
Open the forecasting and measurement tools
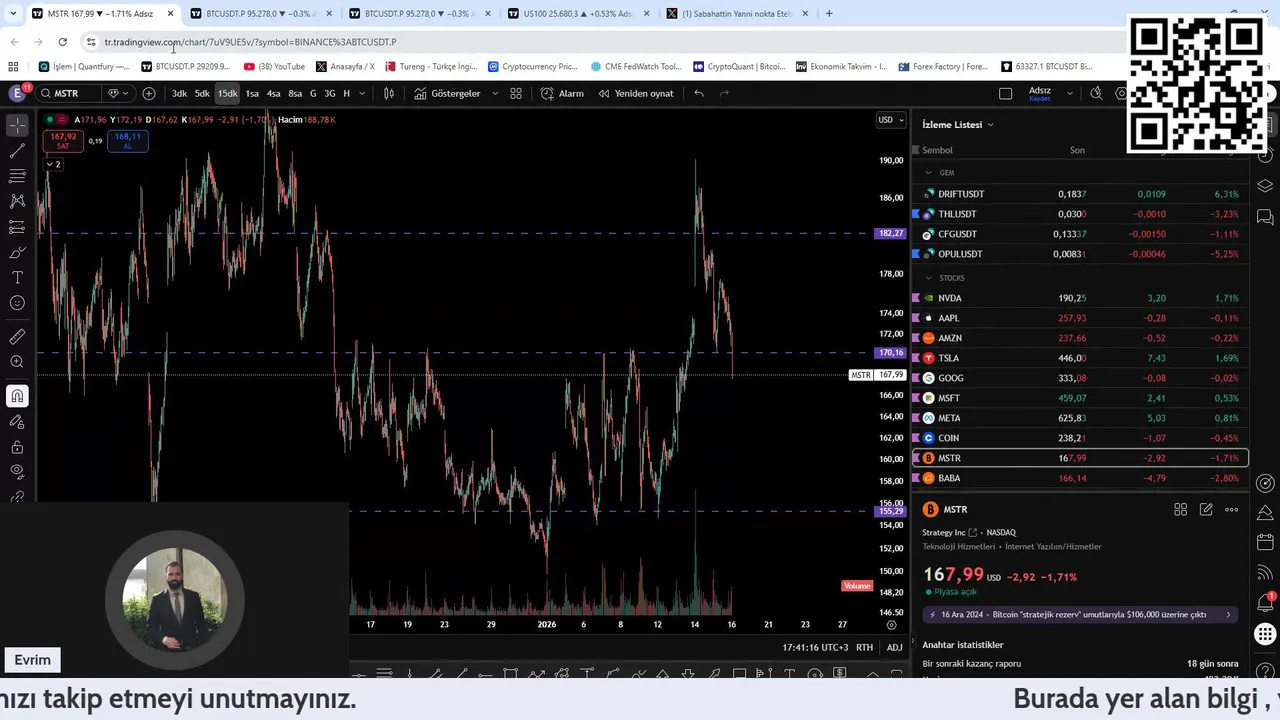click(17, 227)
